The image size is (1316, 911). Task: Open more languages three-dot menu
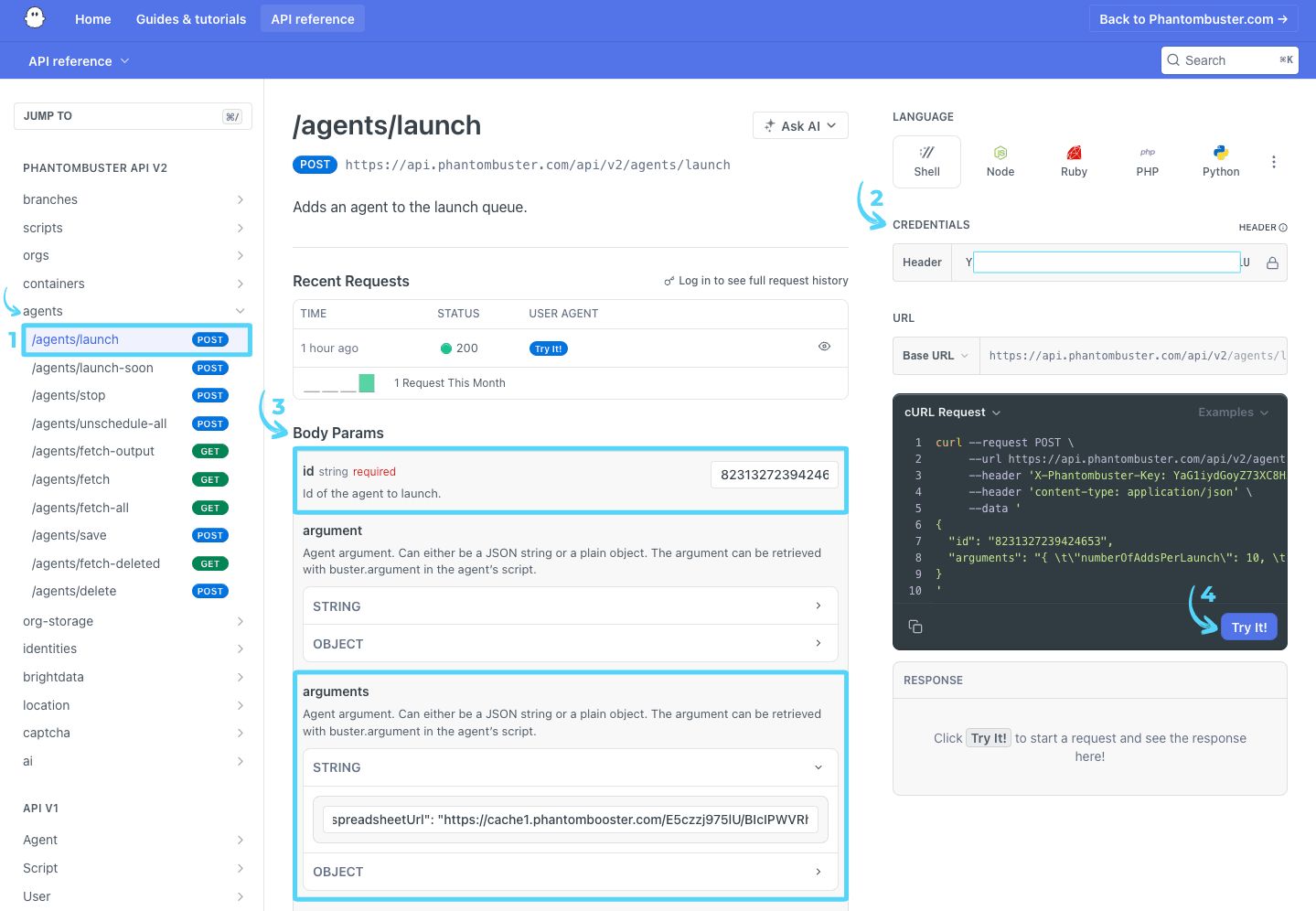point(1273,162)
